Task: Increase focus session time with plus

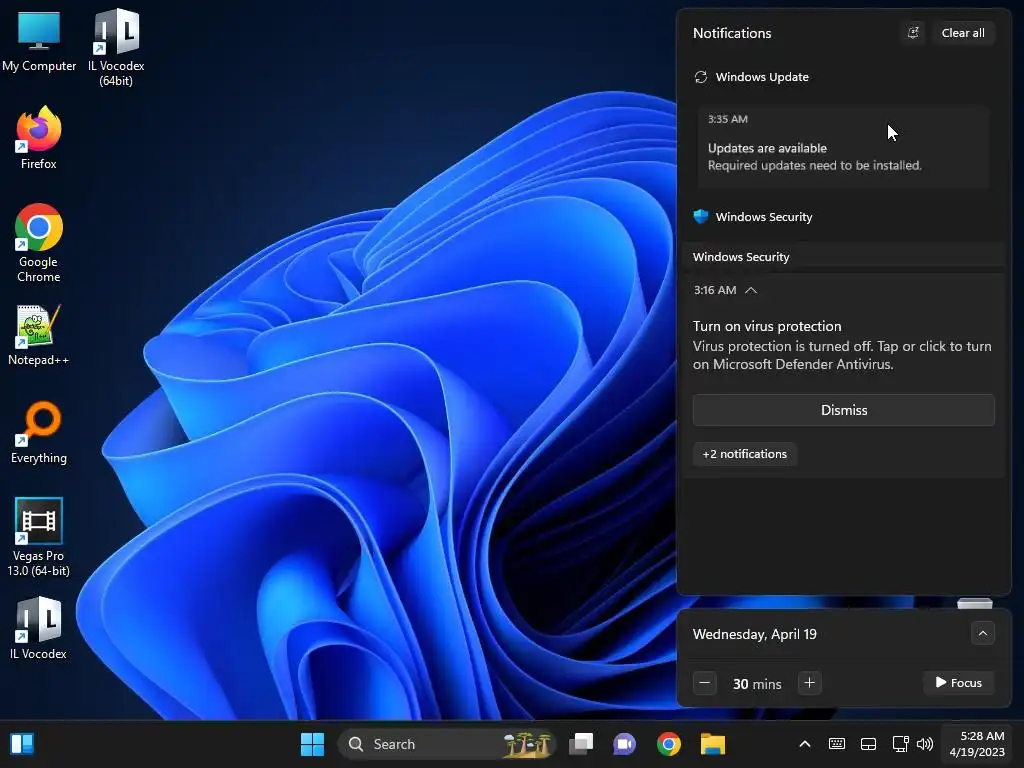Action: coord(809,683)
